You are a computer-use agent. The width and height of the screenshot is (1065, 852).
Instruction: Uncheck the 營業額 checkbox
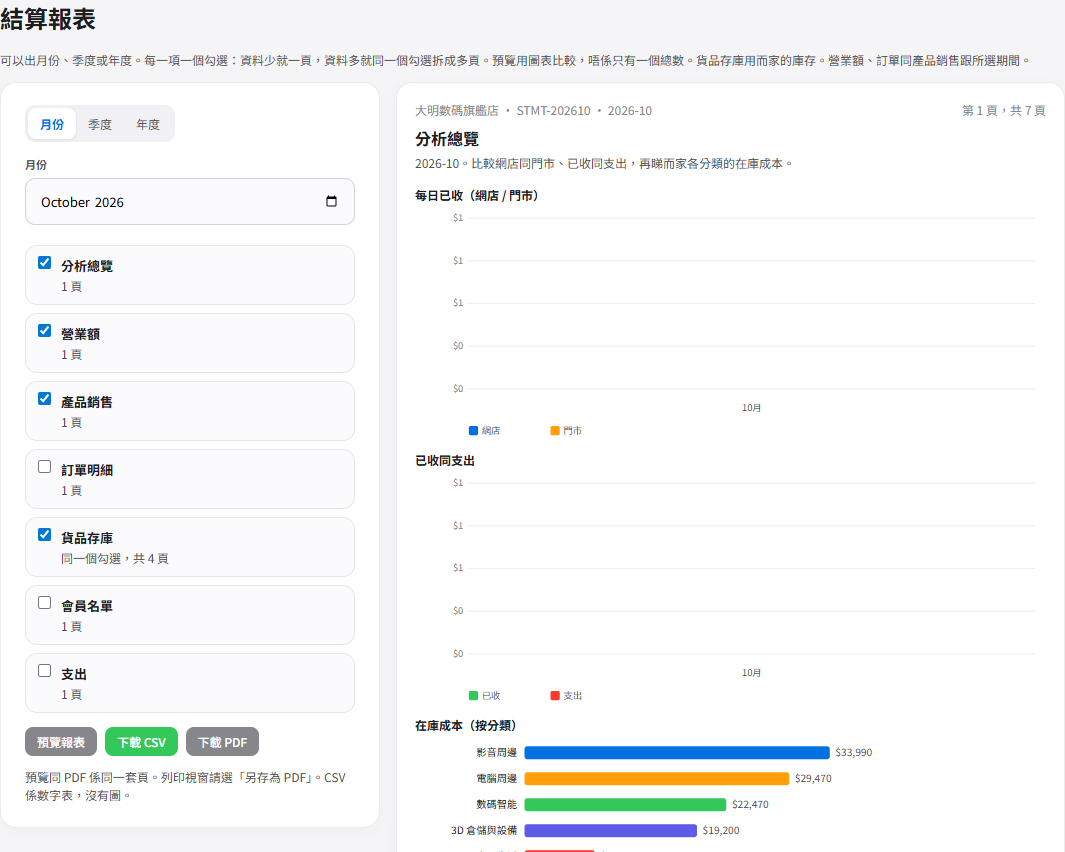coord(45,331)
